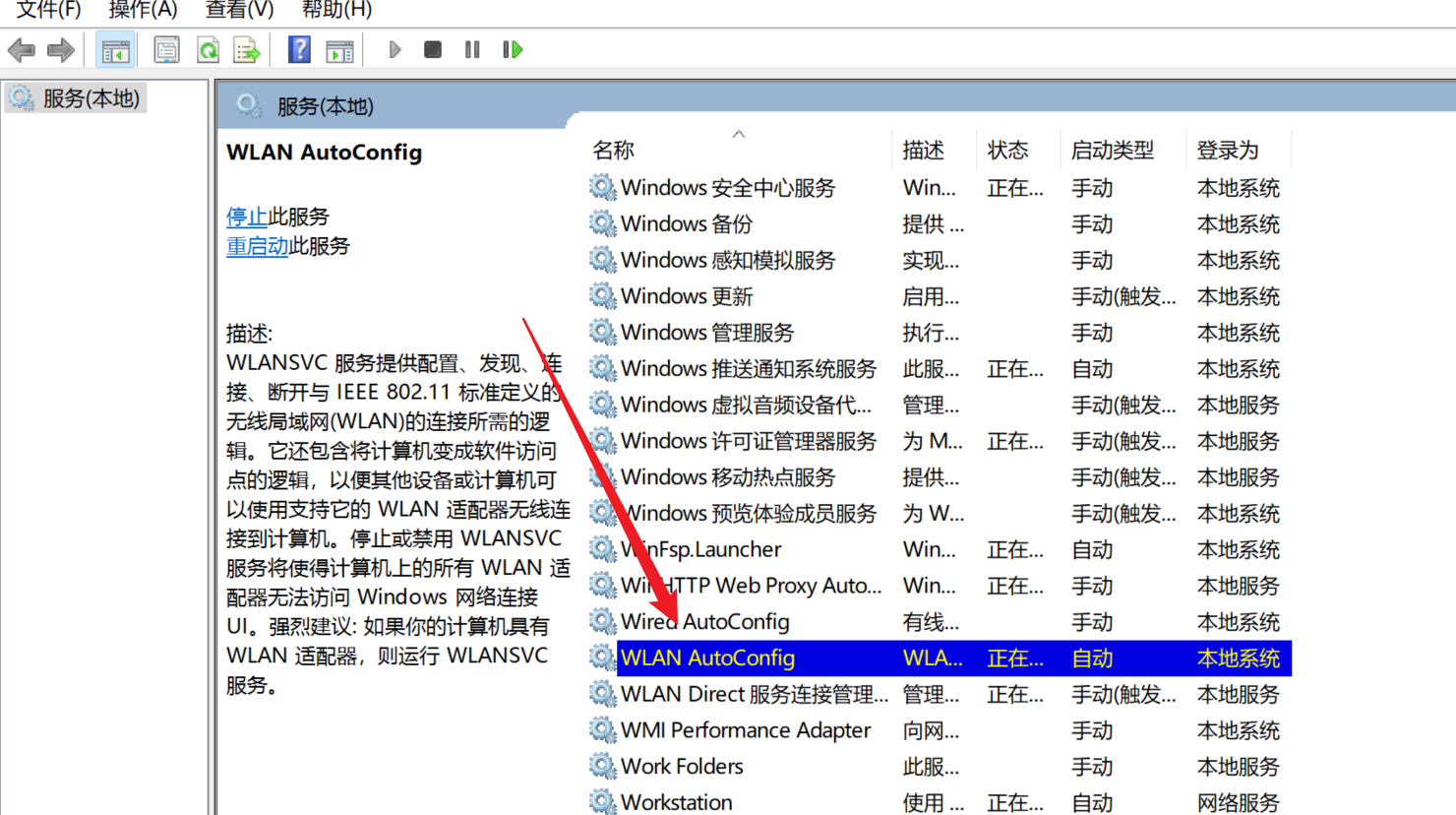The image size is (1456, 815).
Task: Click the Restart service icon
Action: click(513, 49)
